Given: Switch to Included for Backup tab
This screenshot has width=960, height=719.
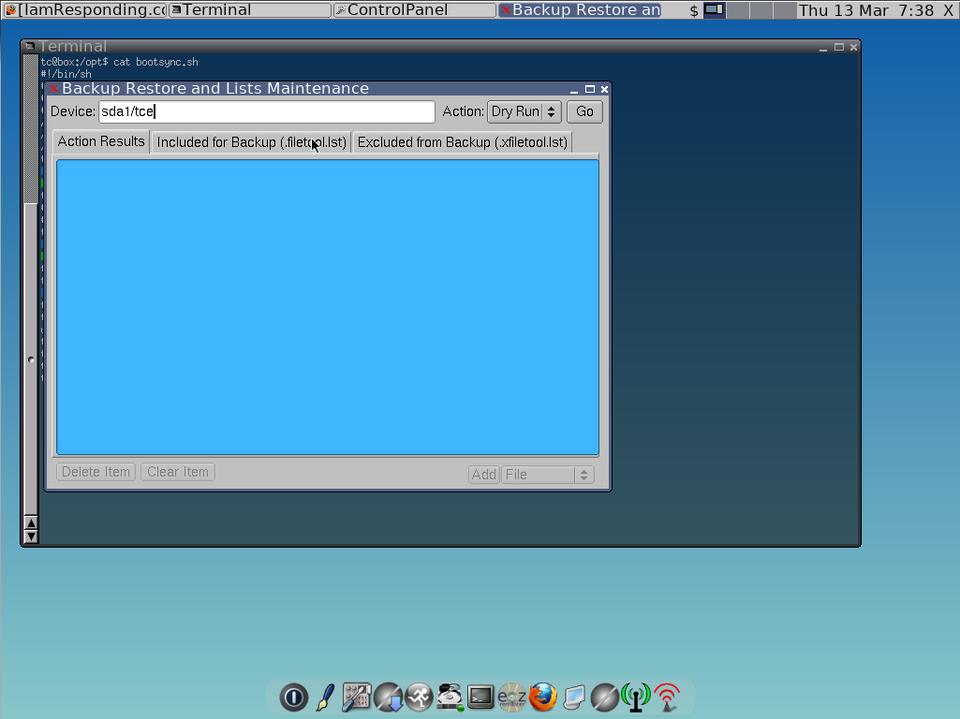Looking at the screenshot, I should pyautogui.click(x=251, y=142).
